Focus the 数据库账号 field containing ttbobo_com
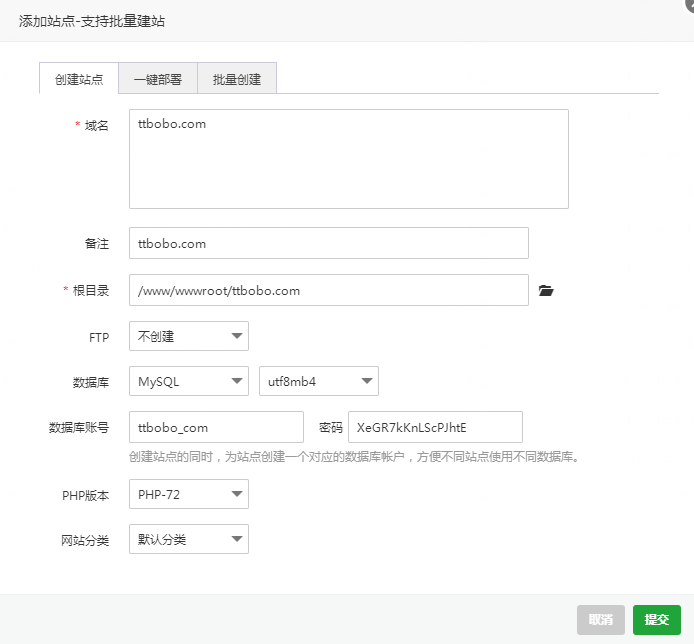The image size is (694, 644). 216,427
